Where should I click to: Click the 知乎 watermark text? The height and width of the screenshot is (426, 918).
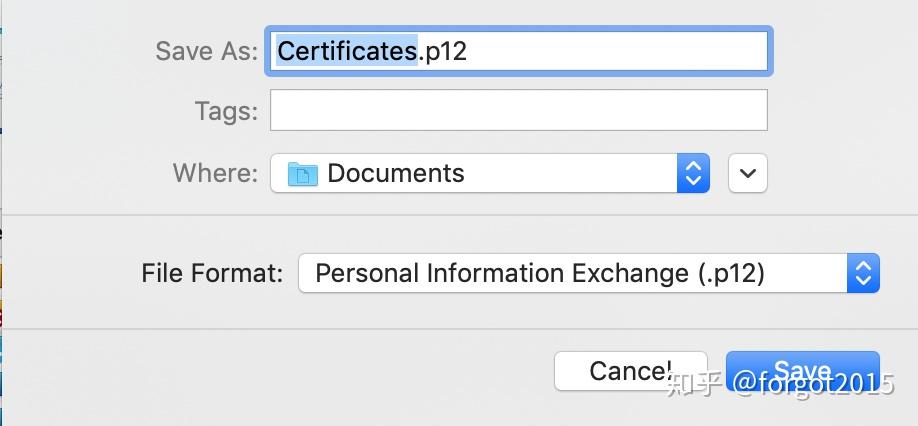(694, 383)
